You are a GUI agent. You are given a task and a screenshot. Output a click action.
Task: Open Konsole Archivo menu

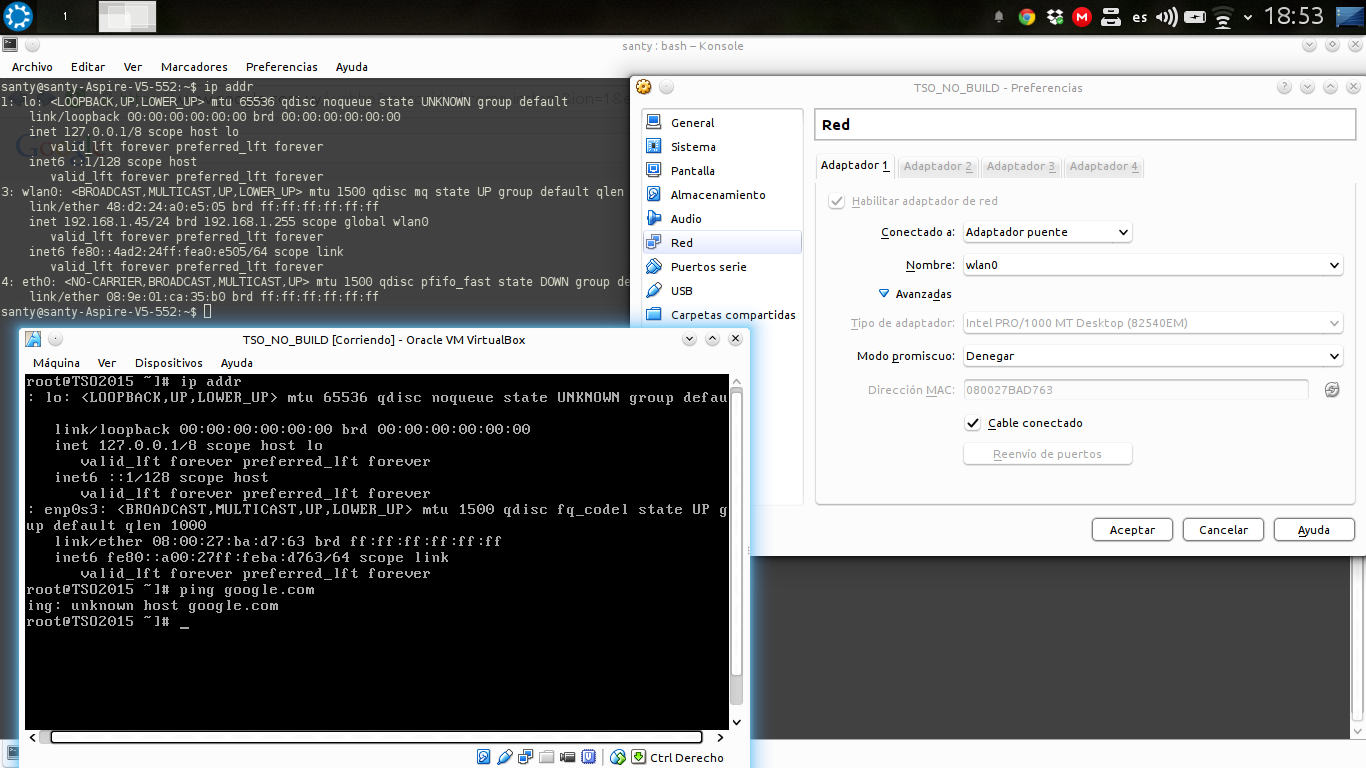coord(32,67)
